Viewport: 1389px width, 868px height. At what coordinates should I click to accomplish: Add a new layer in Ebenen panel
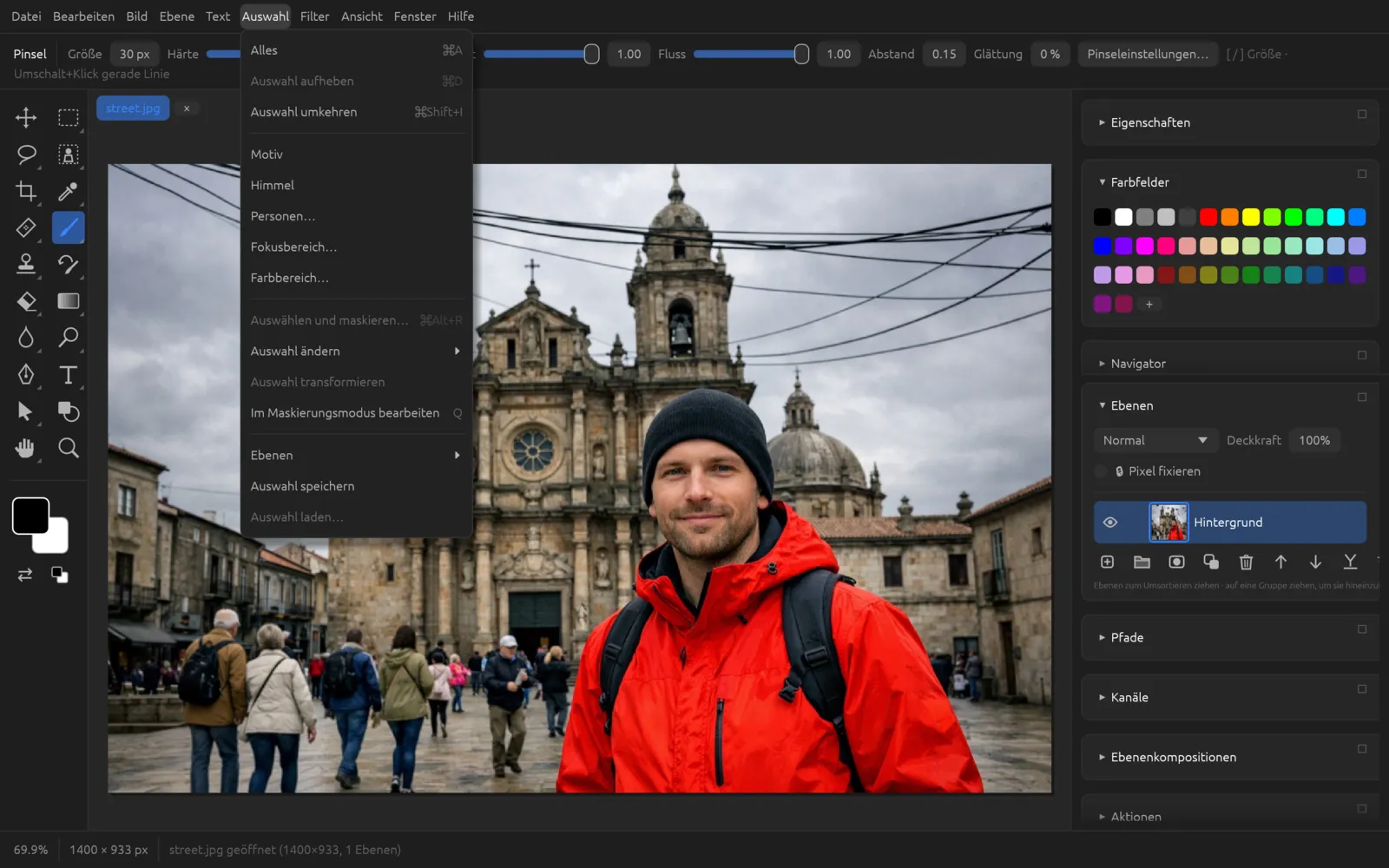point(1107,562)
